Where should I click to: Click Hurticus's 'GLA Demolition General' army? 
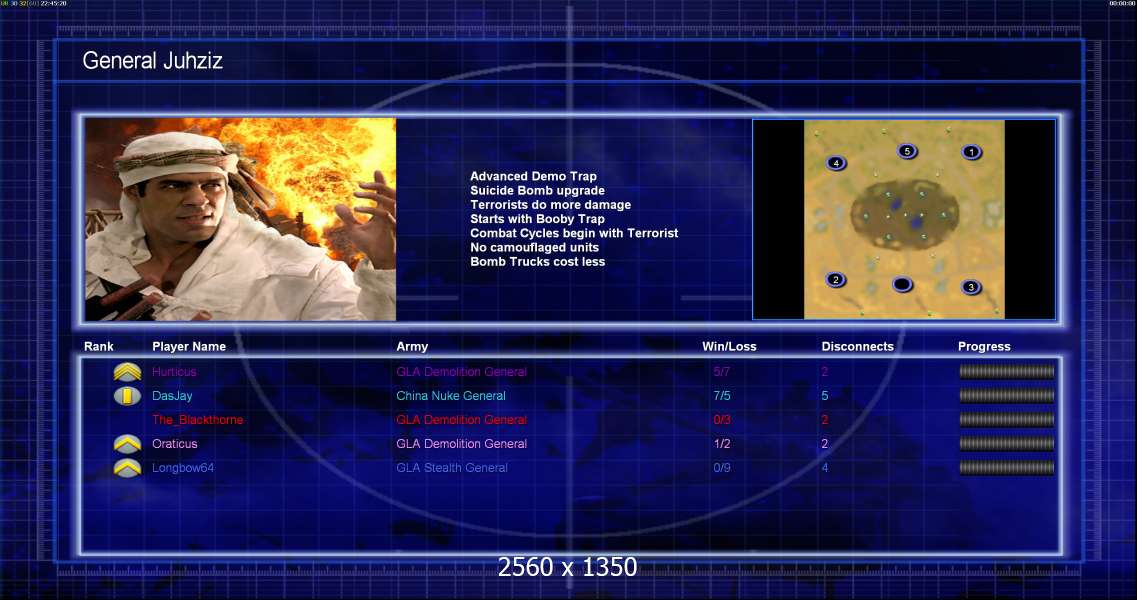click(x=461, y=372)
